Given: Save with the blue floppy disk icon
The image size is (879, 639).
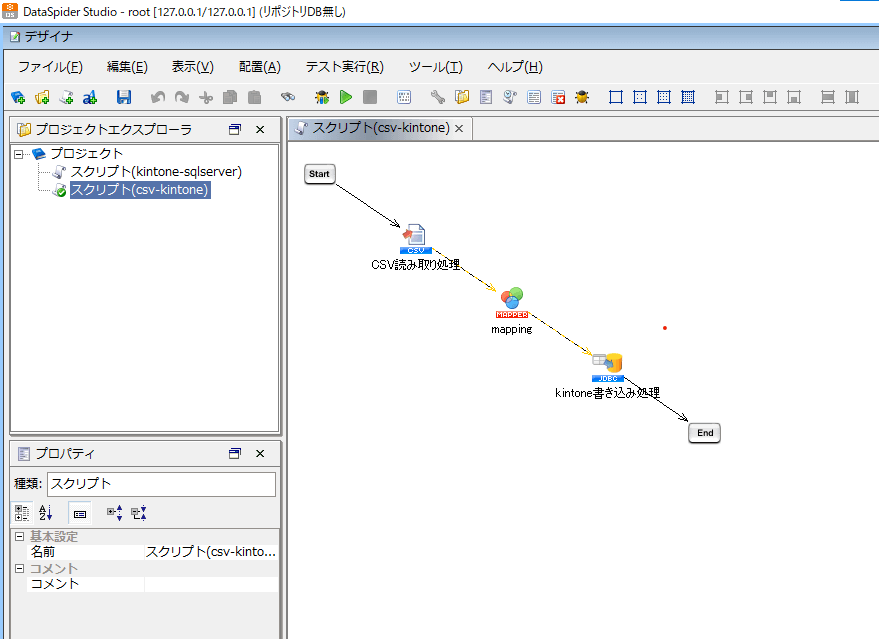Looking at the screenshot, I should (x=123, y=98).
